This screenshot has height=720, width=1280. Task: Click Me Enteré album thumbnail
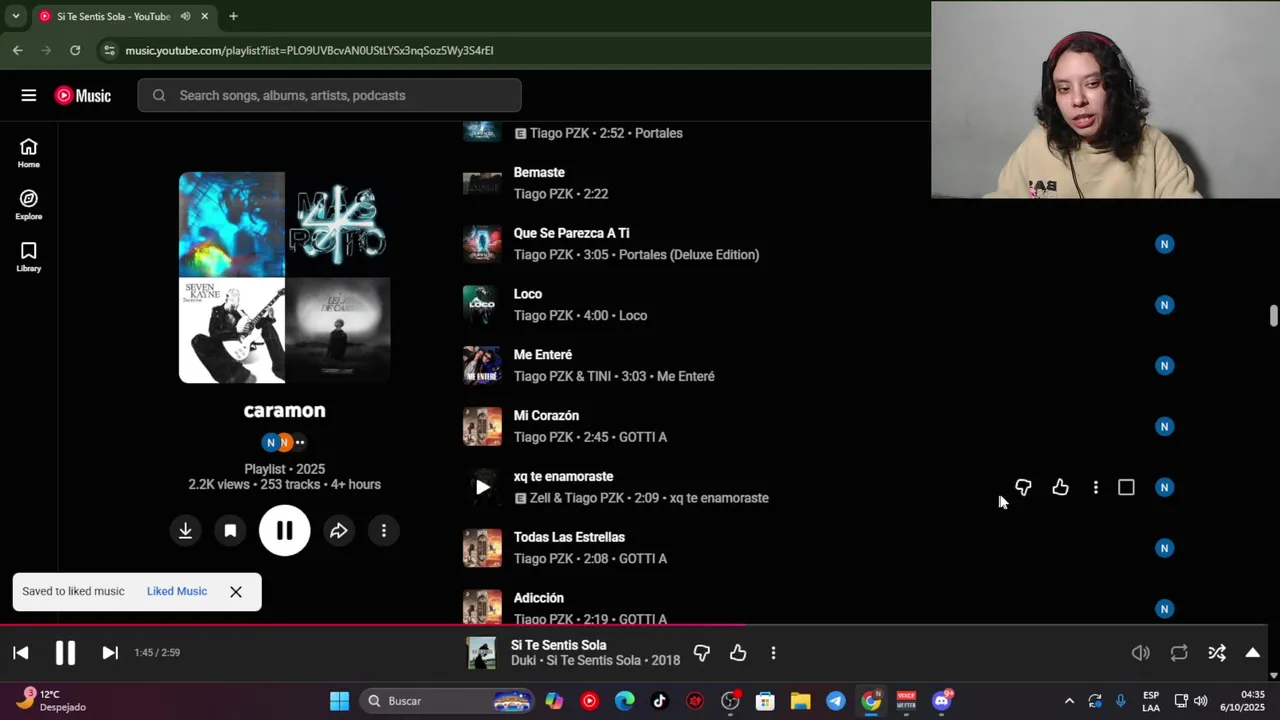pos(482,366)
